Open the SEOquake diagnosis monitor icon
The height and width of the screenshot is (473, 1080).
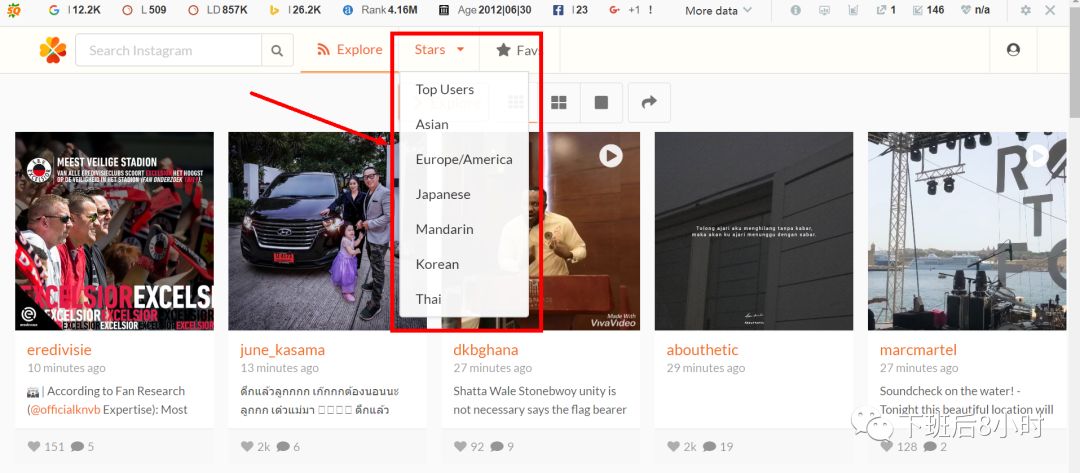click(x=824, y=10)
